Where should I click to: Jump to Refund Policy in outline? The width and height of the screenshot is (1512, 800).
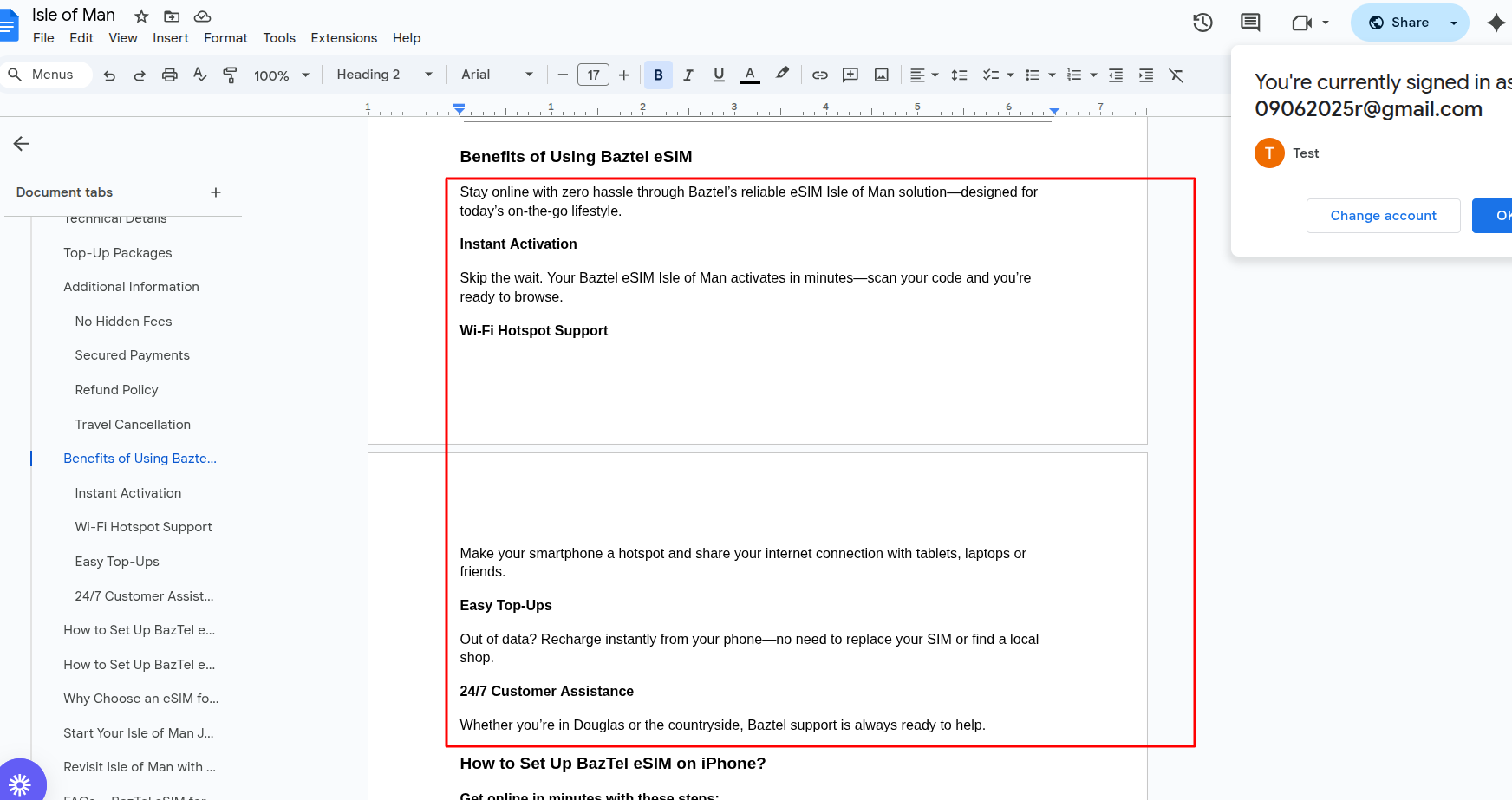click(116, 390)
